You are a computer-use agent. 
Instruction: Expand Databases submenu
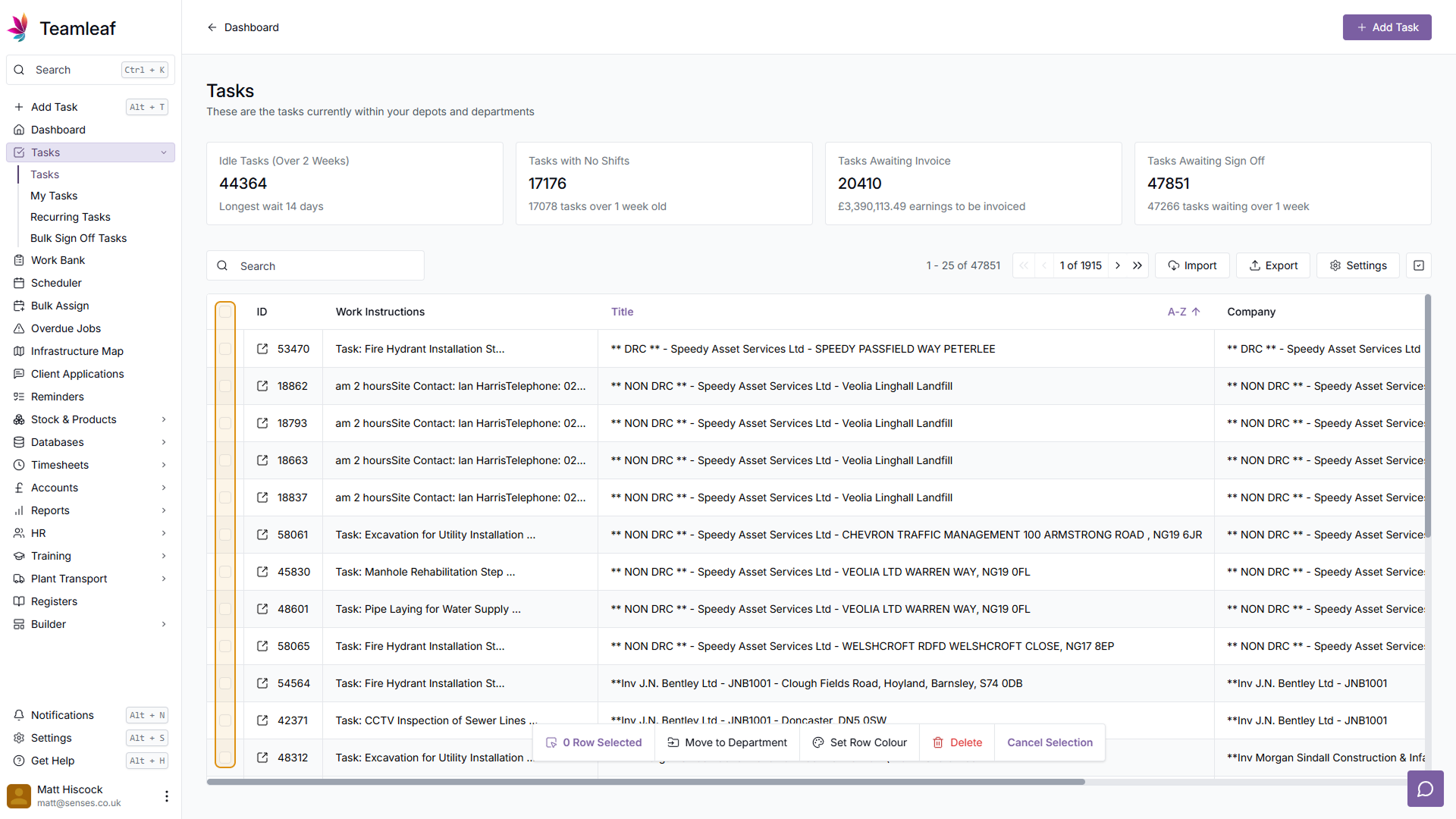pyautogui.click(x=164, y=442)
